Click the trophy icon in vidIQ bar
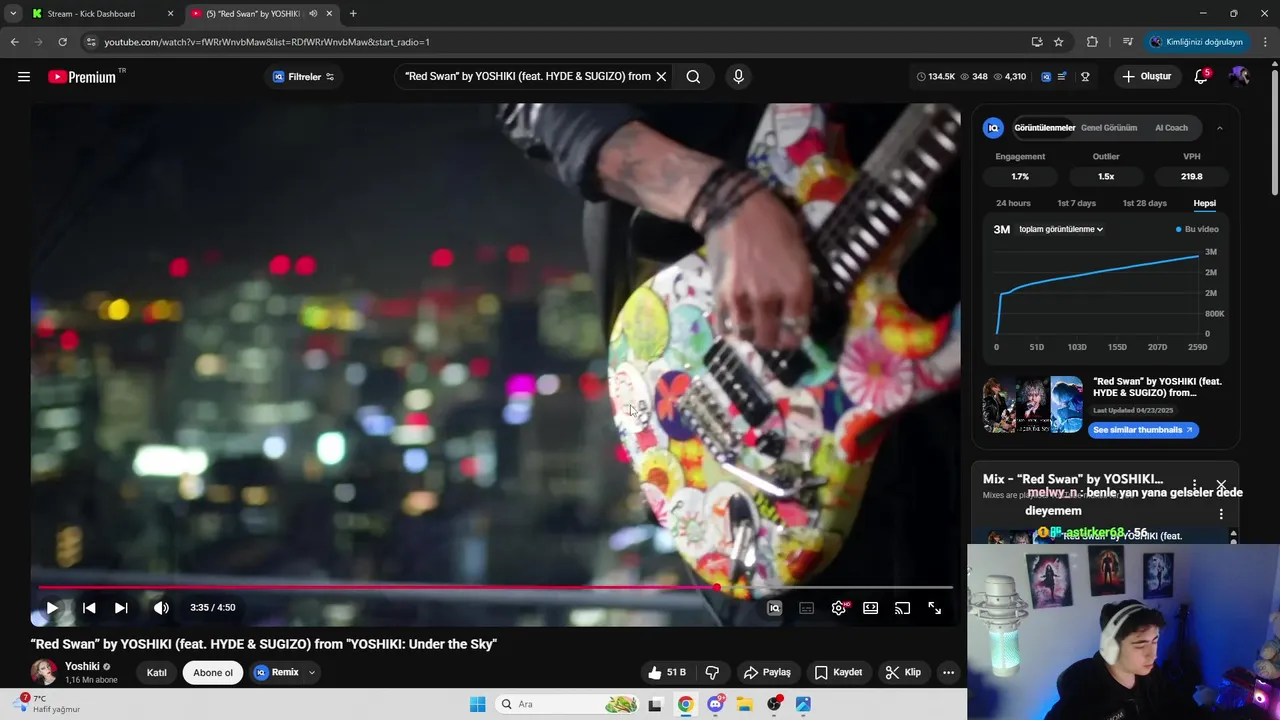The image size is (1280, 720). 1085,77
